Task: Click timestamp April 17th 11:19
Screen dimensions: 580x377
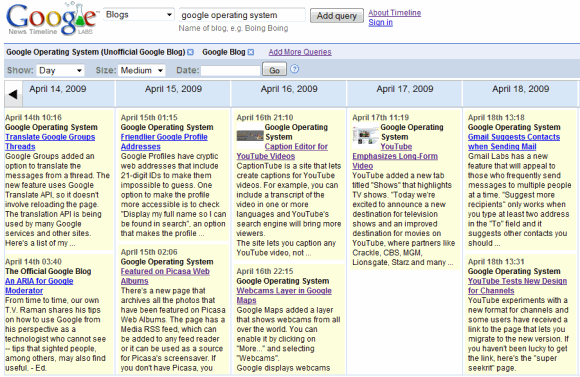Action: [x=381, y=118]
